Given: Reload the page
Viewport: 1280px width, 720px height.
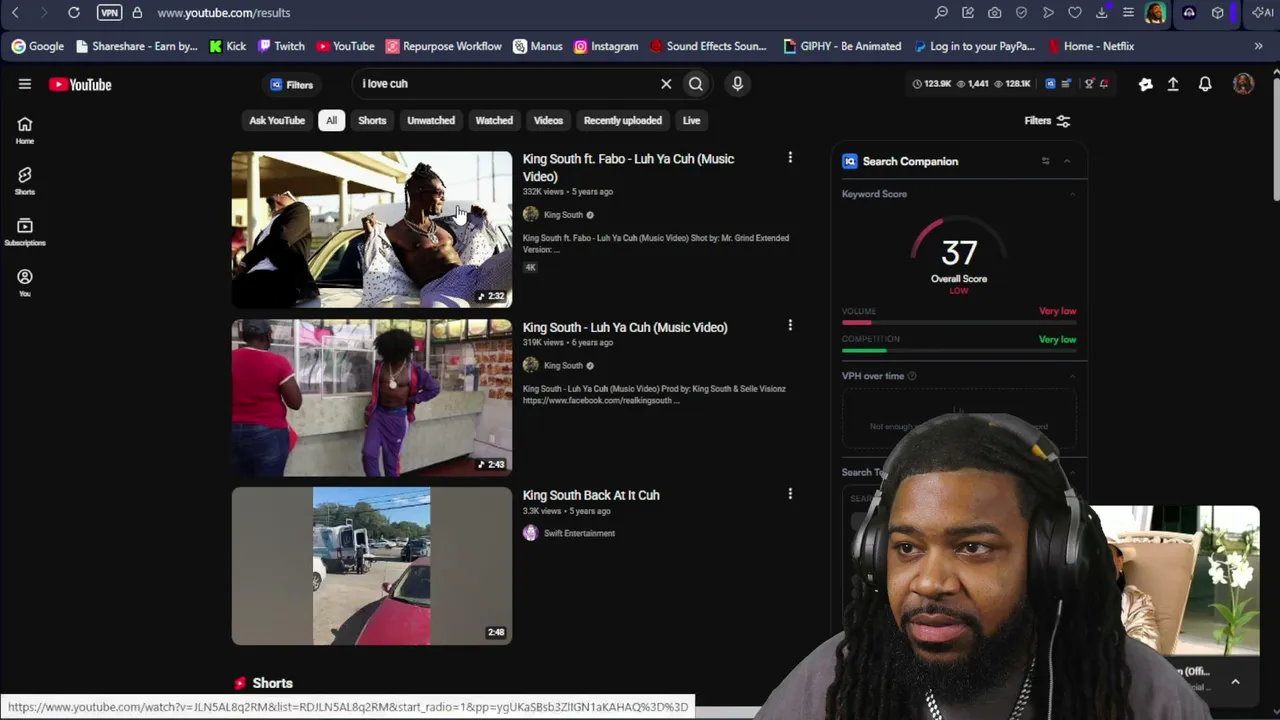Looking at the screenshot, I should point(74,13).
